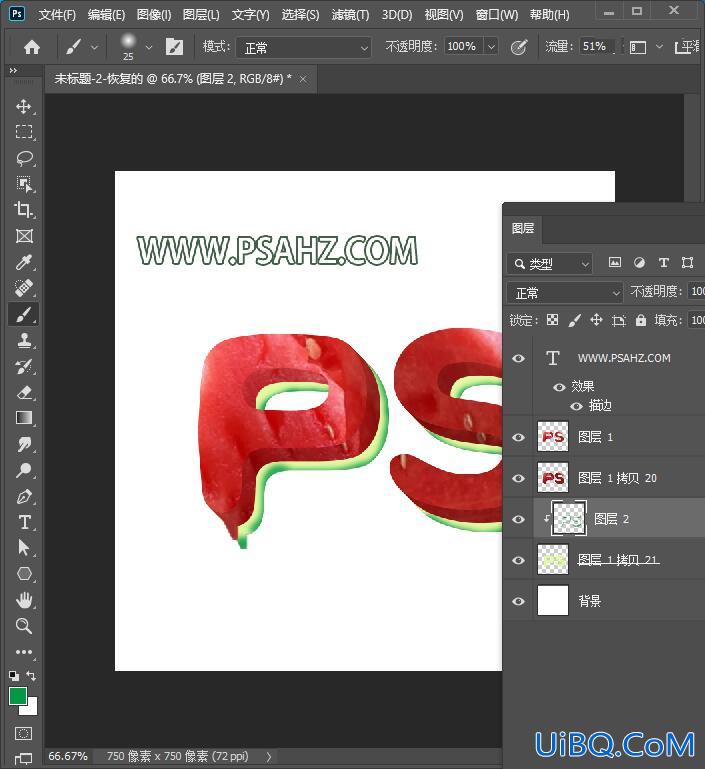Reset default foreground and background colors

click(x=14, y=676)
